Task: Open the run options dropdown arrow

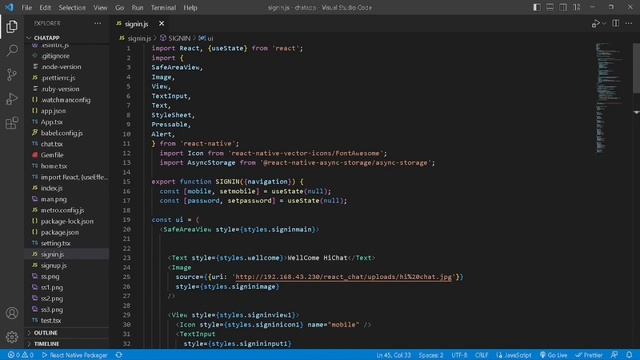Action: click(x=604, y=24)
